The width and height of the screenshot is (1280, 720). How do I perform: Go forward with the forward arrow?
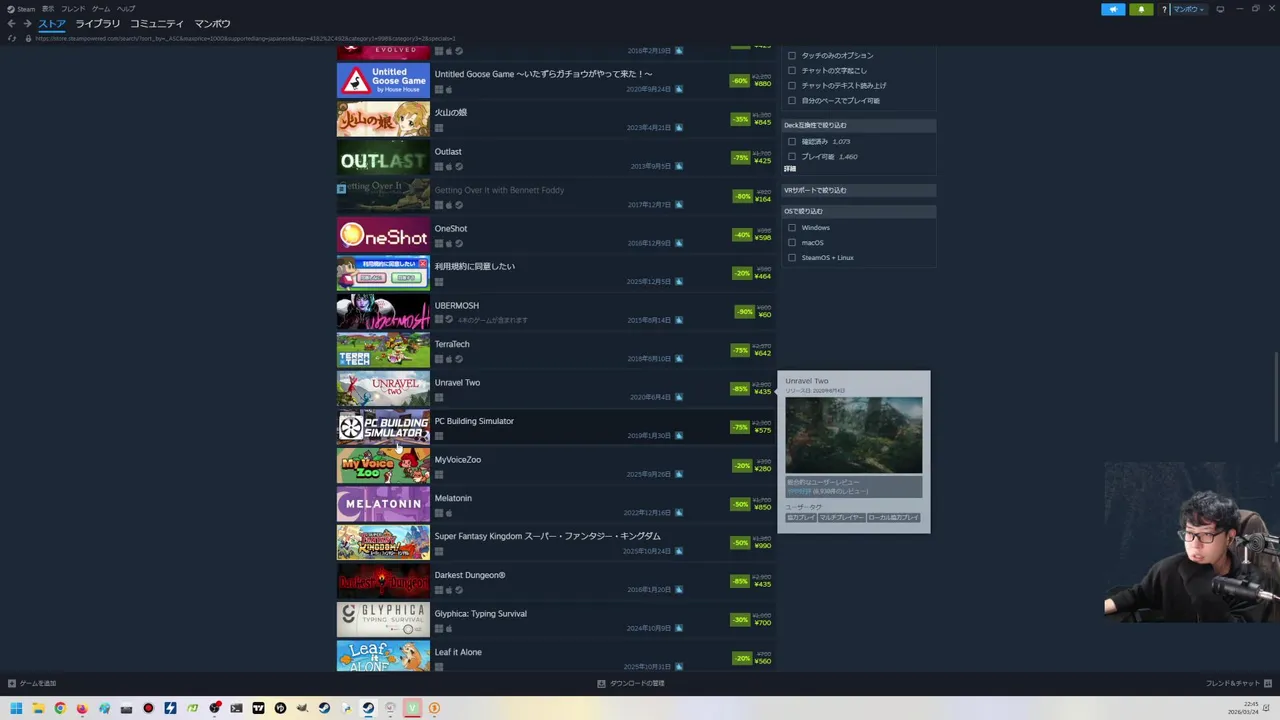[x=26, y=24]
